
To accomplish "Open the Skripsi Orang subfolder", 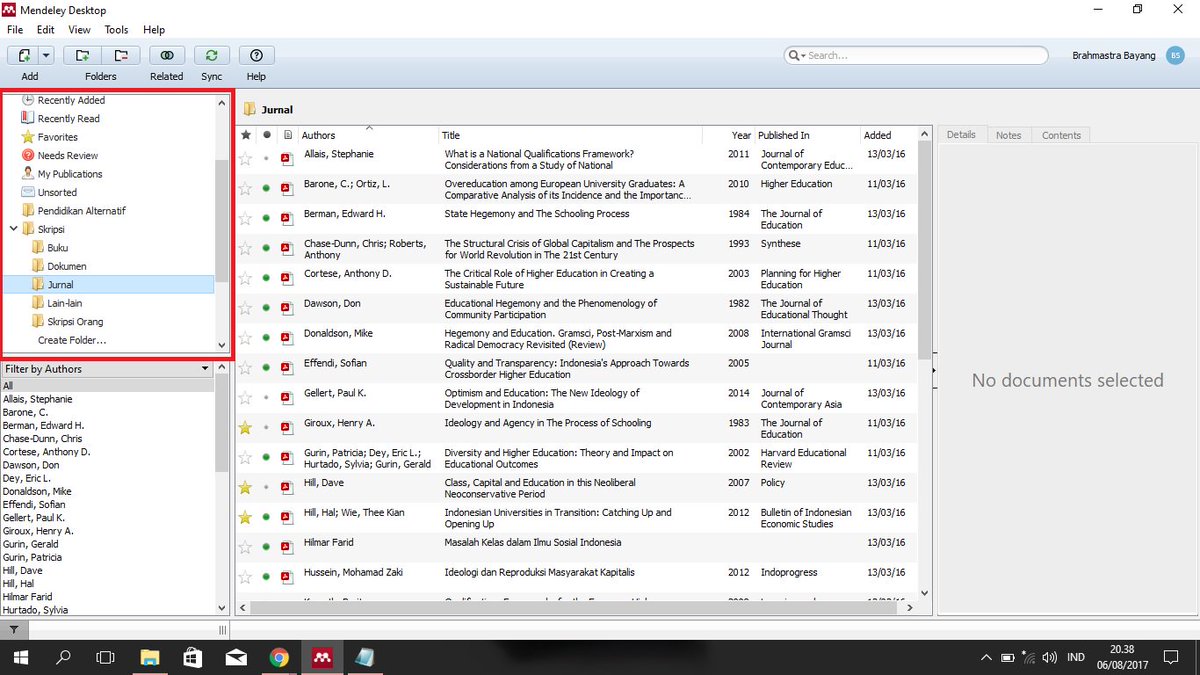I will click(x=75, y=322).
